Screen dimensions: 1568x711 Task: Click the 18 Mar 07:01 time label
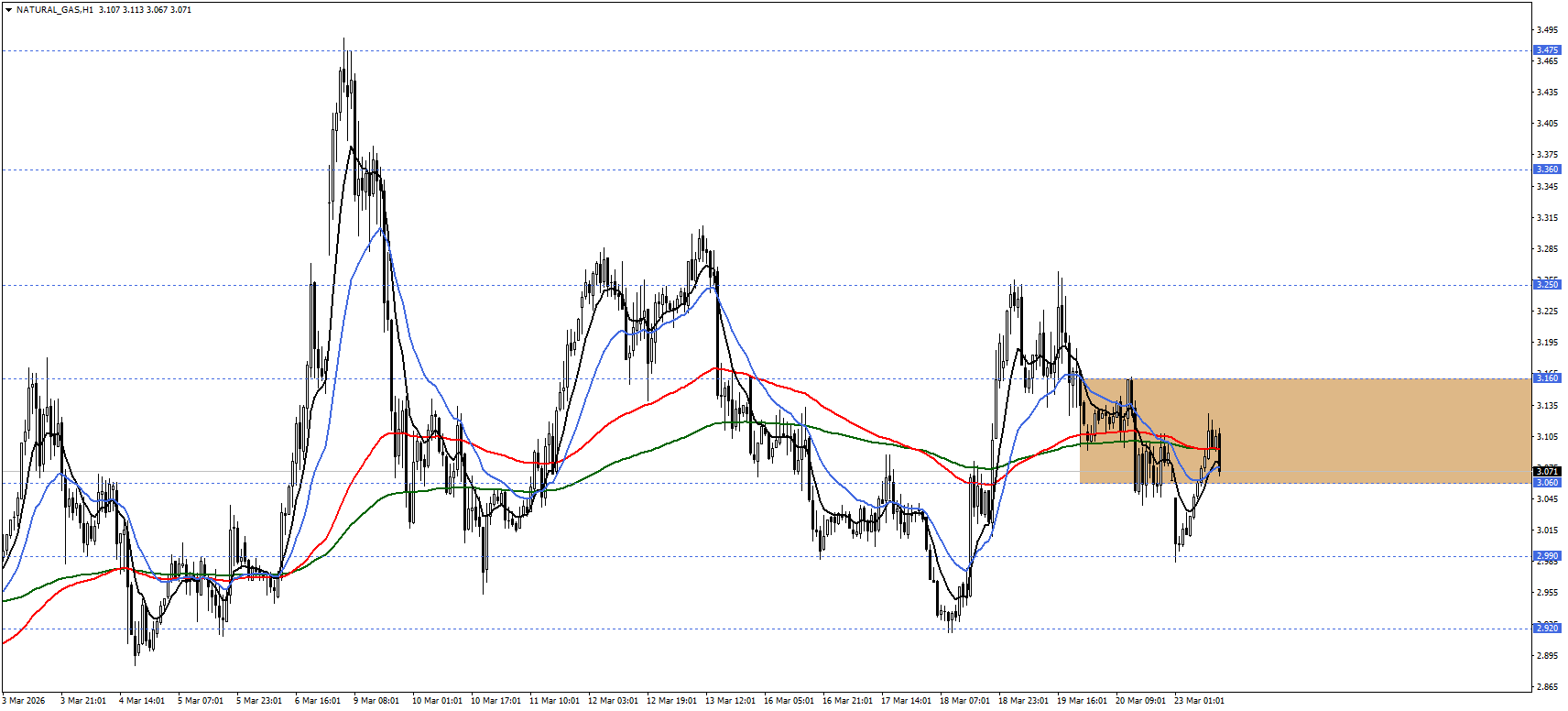964,701
